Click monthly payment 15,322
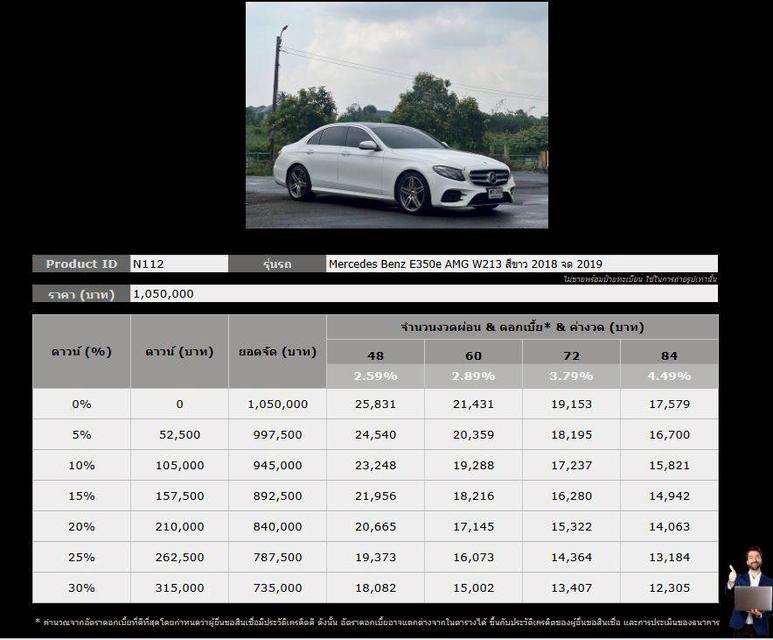The image size is (773, 640). 571,527
